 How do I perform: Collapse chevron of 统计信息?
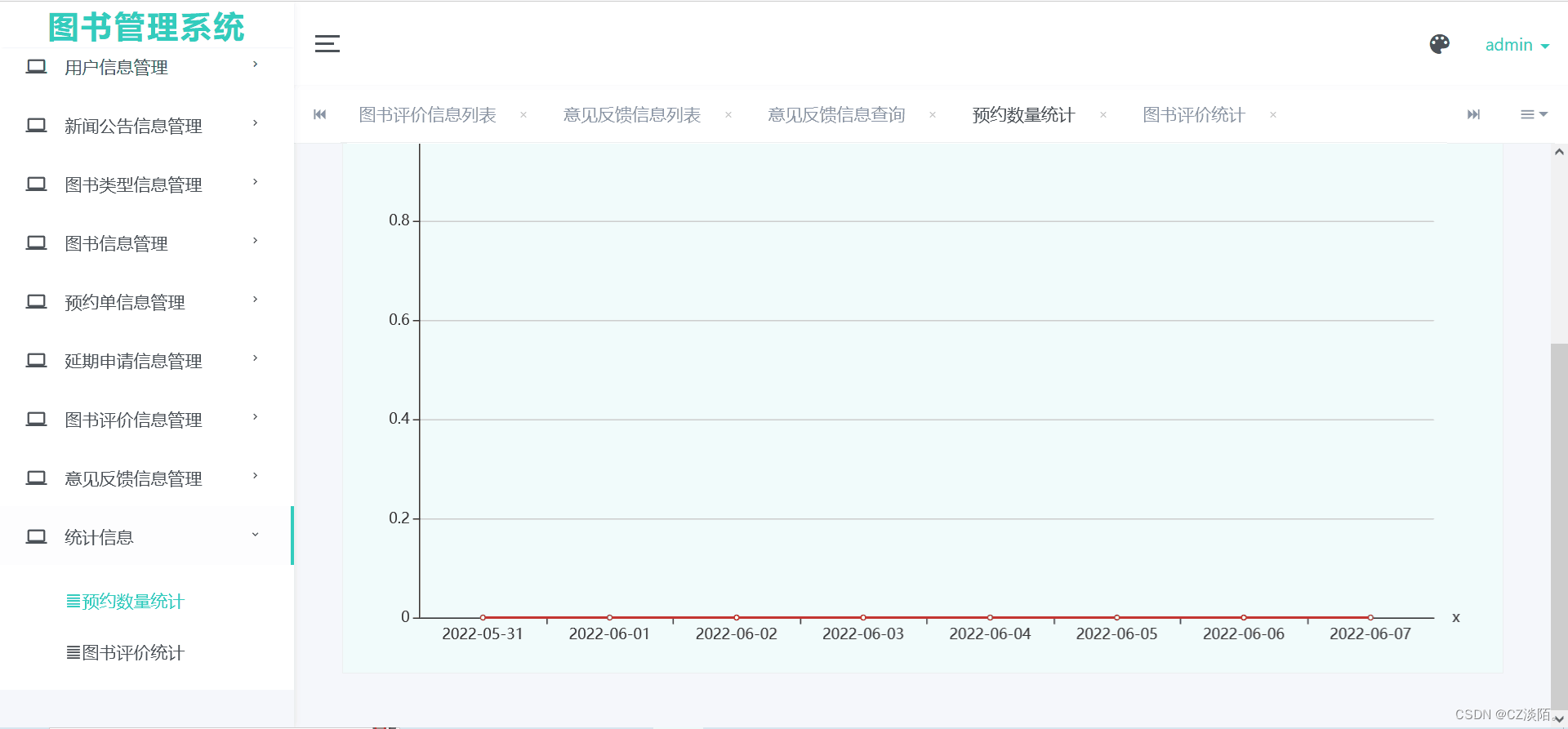(256, 535)
